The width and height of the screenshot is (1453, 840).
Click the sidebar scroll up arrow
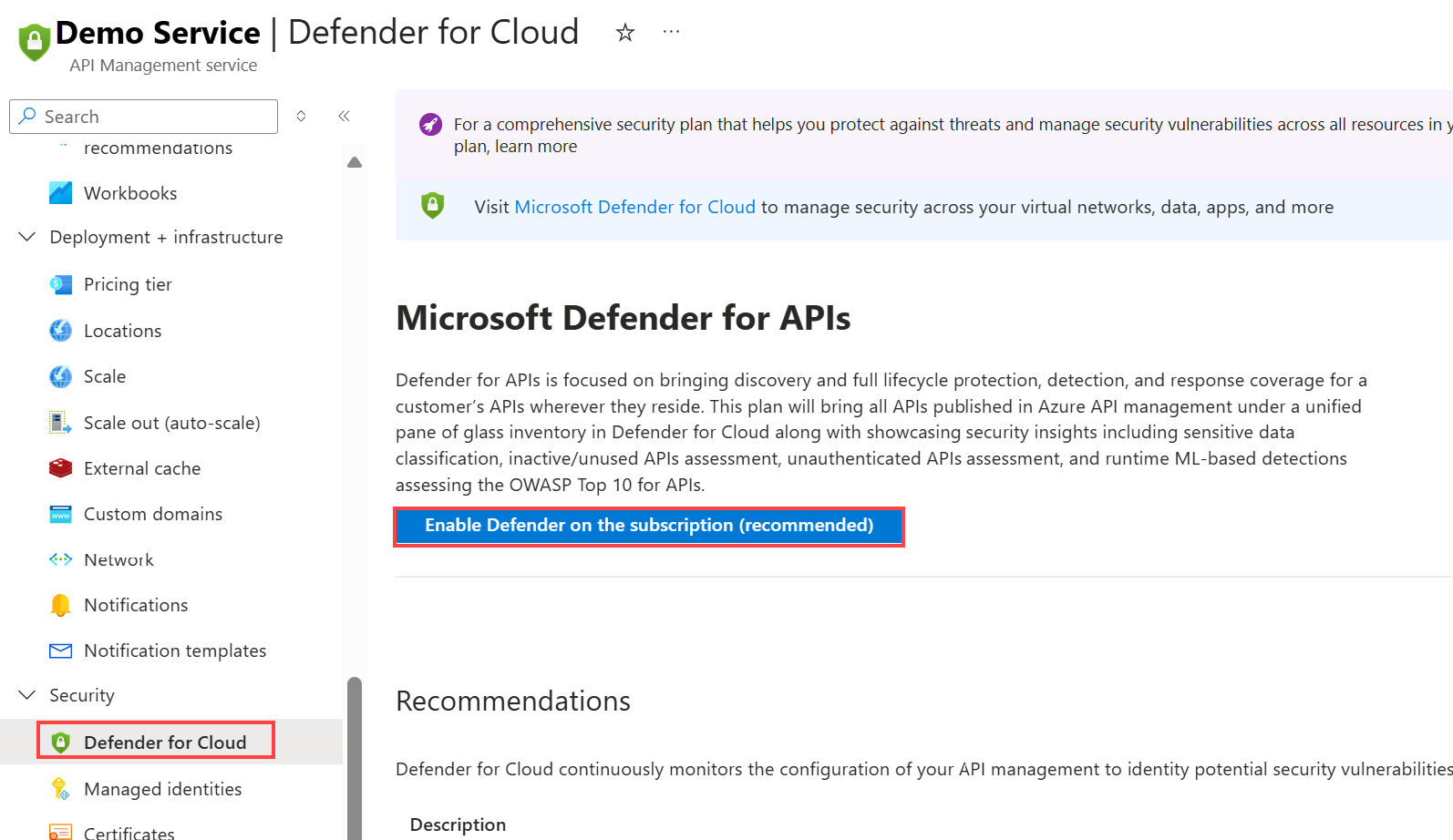(355, 162)
